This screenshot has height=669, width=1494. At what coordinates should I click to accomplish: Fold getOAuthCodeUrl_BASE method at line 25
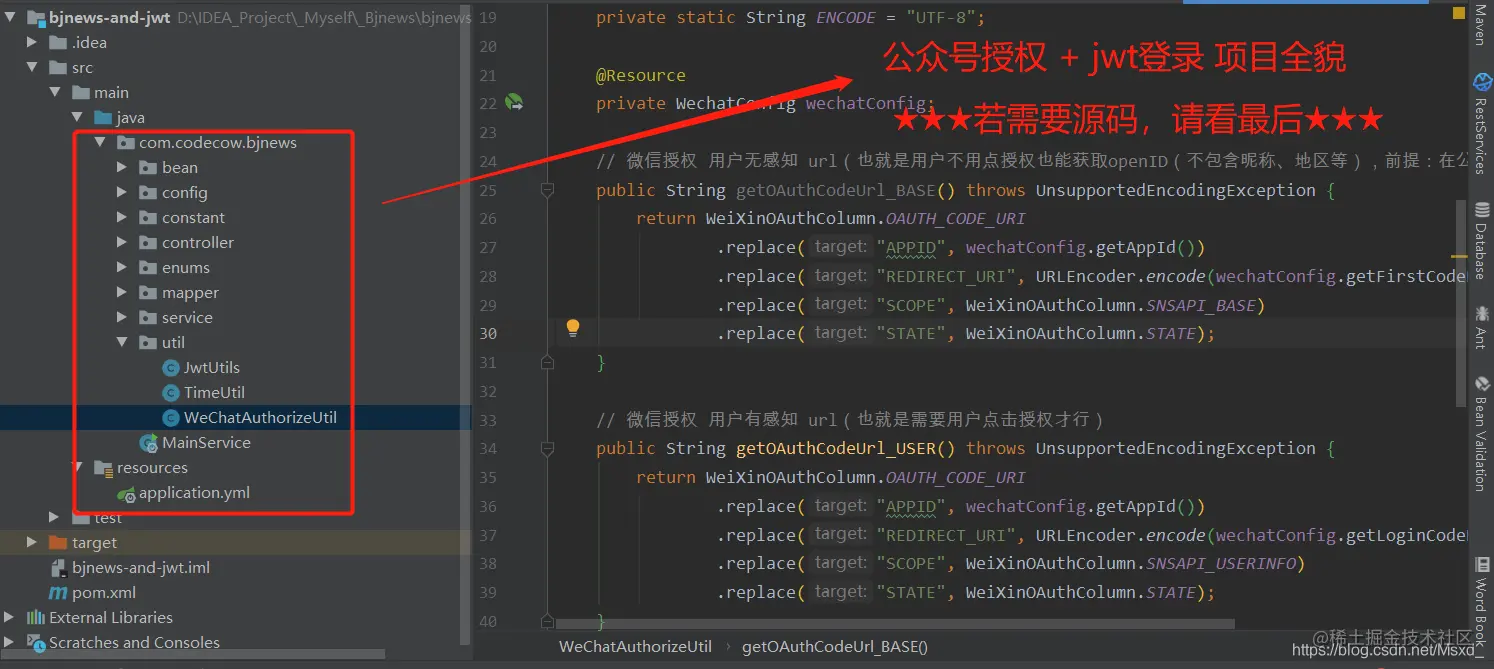(x=547, y=190)
